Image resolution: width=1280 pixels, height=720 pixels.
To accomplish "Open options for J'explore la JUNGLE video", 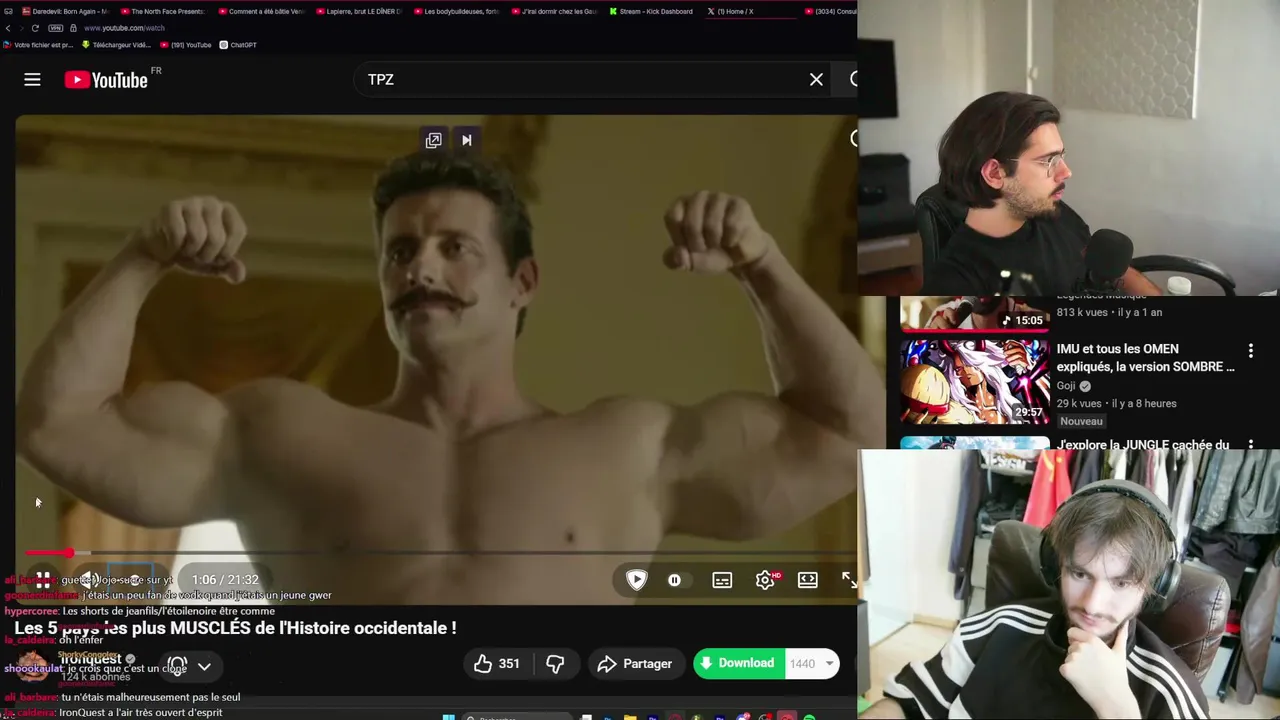I will coord(1250,444).
